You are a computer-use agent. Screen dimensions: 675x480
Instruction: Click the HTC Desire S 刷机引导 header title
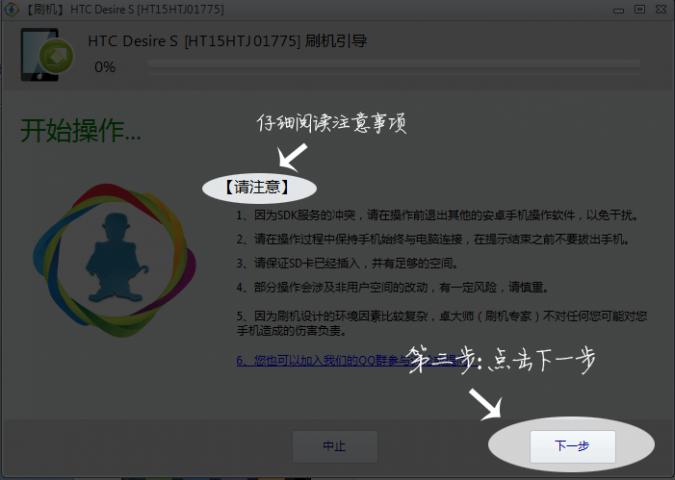(x=227, y=41)
